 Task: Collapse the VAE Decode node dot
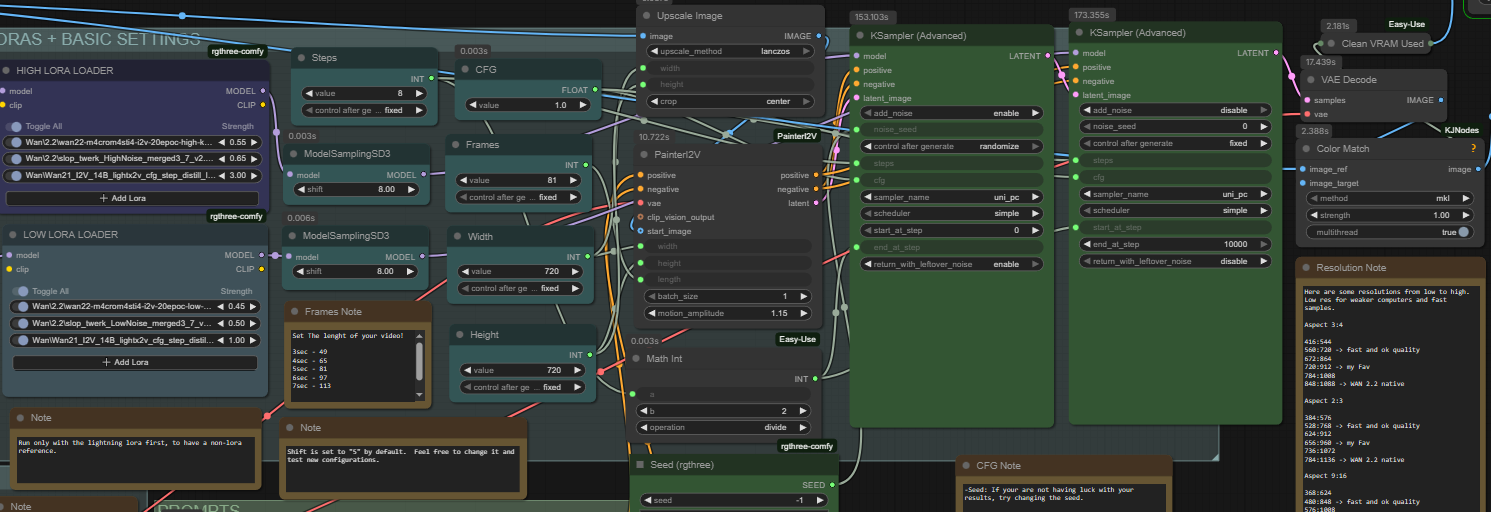(x=1311, y=80)
